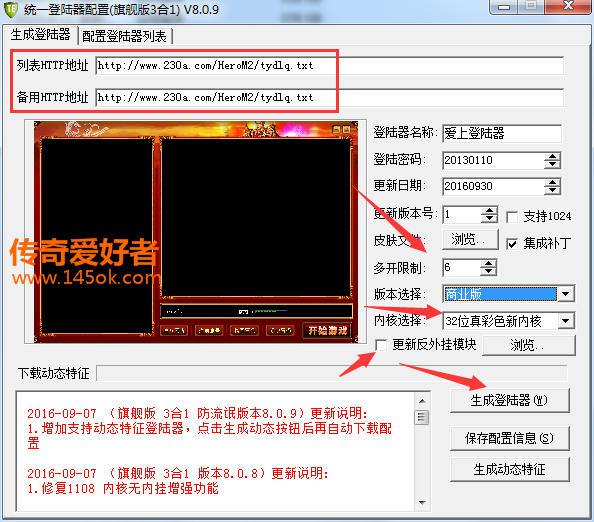Click 生成动态特征 button
Screen dimensions: 594x522
510,469
